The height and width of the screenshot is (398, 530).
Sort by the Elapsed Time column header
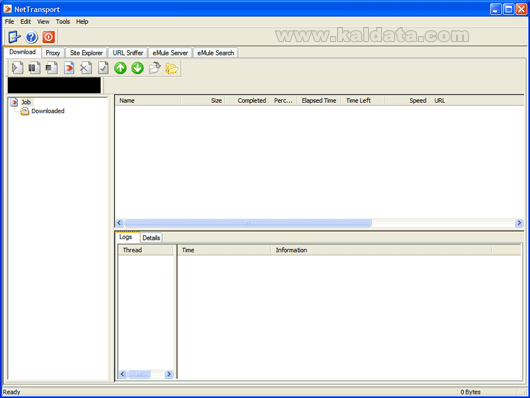pos(319,100)
